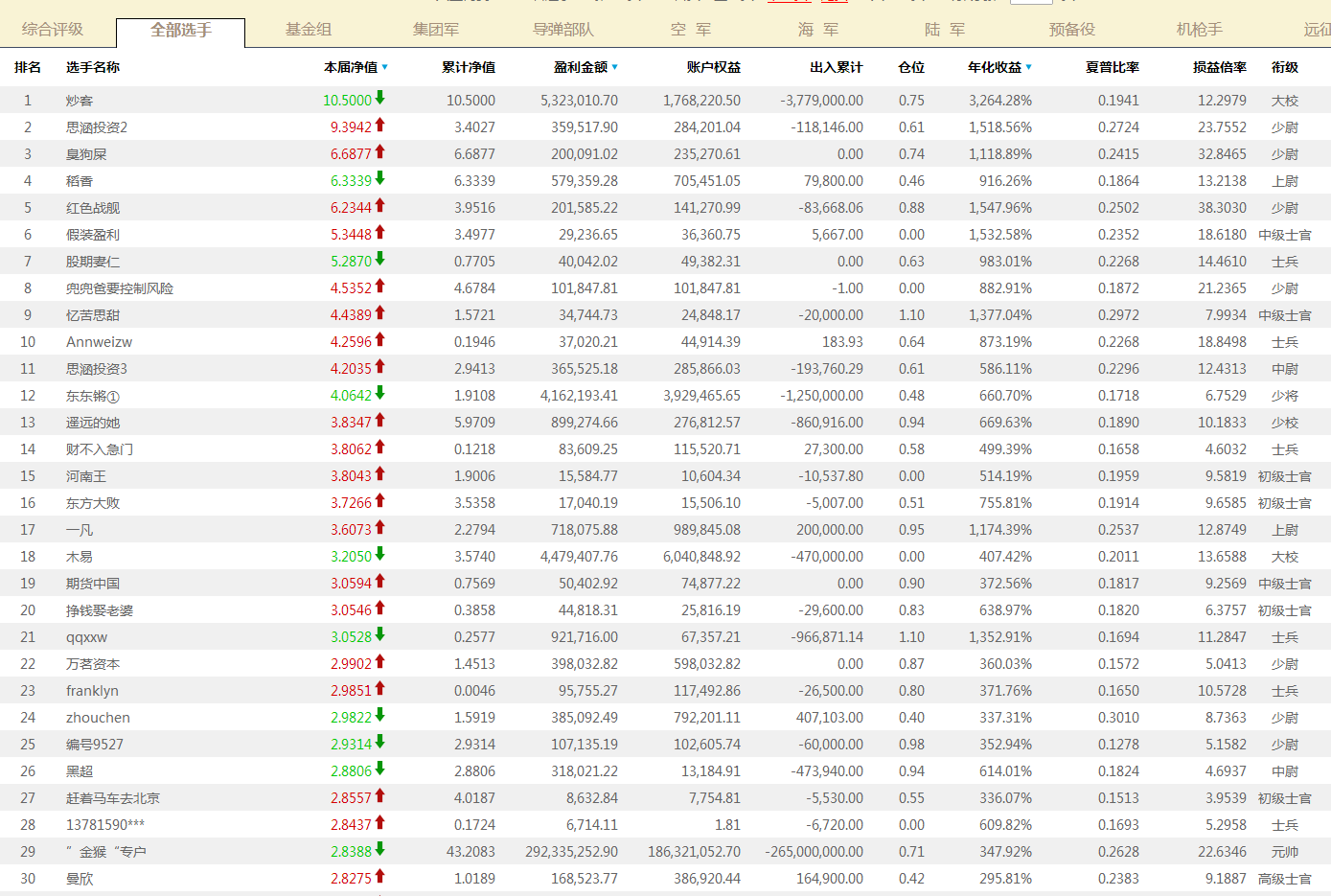This screenshot has width=1331, height=896.
Task: Open player Annweizw's profile link
Action: [x=99, y=342]
